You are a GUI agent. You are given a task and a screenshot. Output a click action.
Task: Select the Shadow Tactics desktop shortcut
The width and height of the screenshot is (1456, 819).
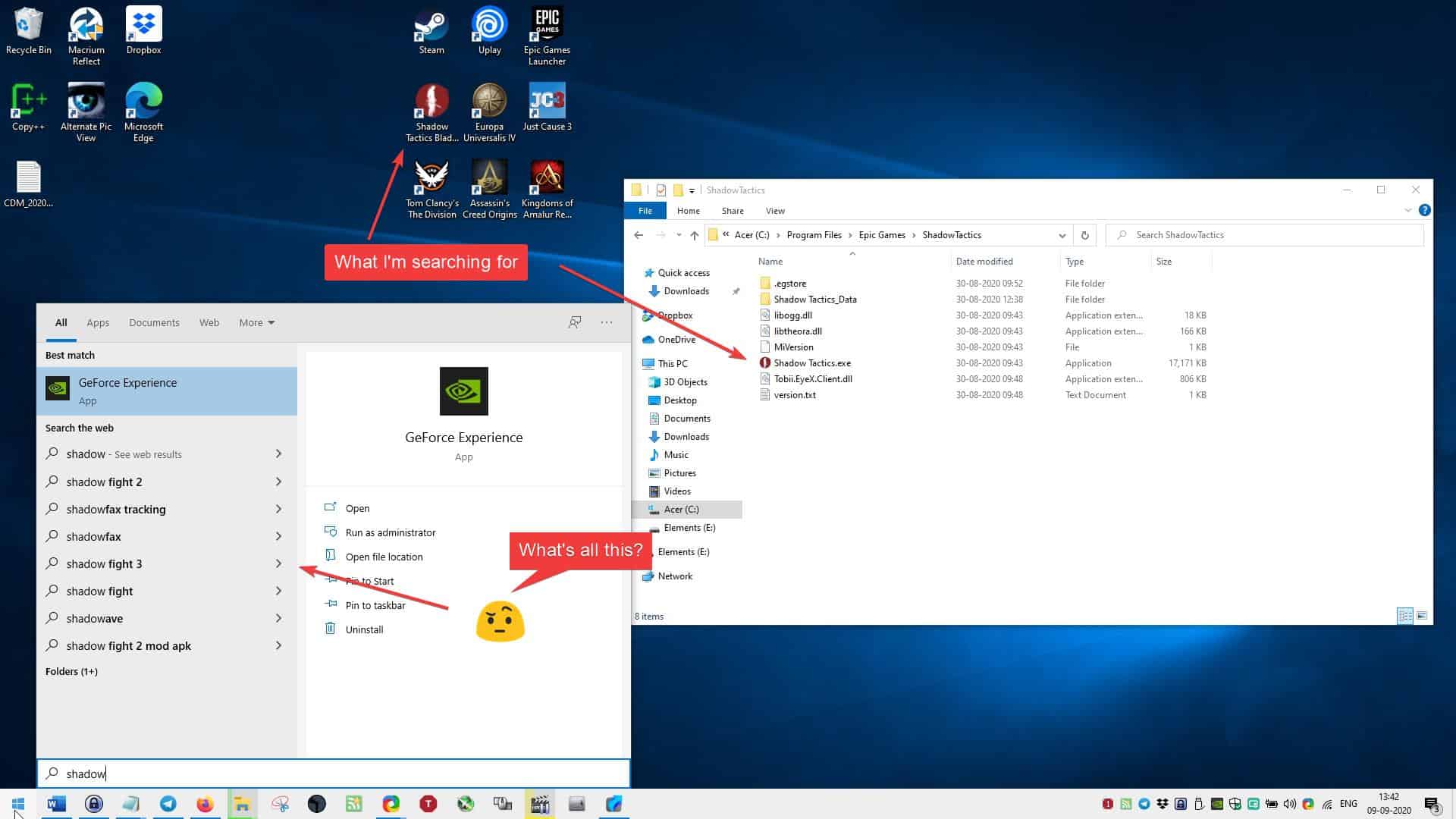[431, 112]
